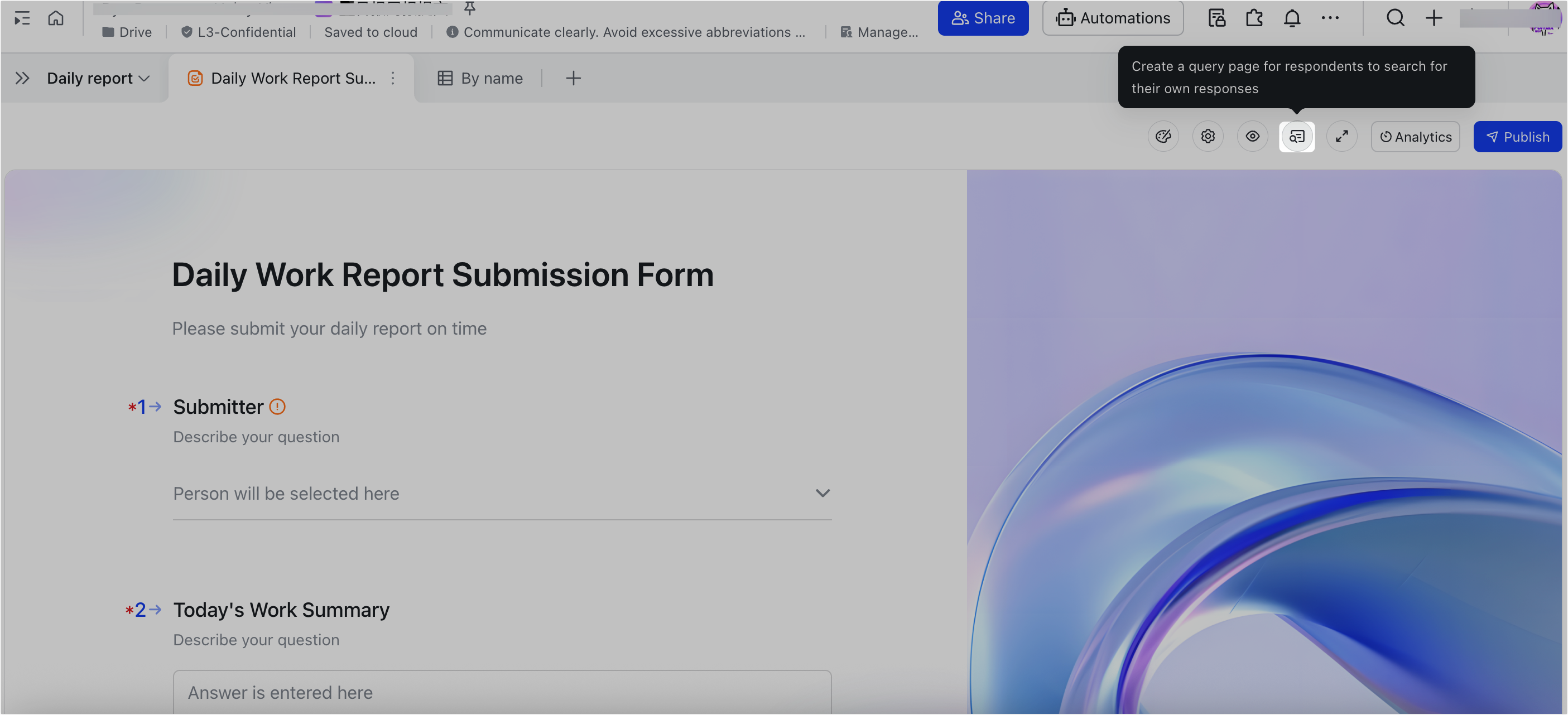1568x715 pixels.
Task: Click the Submitter question title
Action: (218, 407)
